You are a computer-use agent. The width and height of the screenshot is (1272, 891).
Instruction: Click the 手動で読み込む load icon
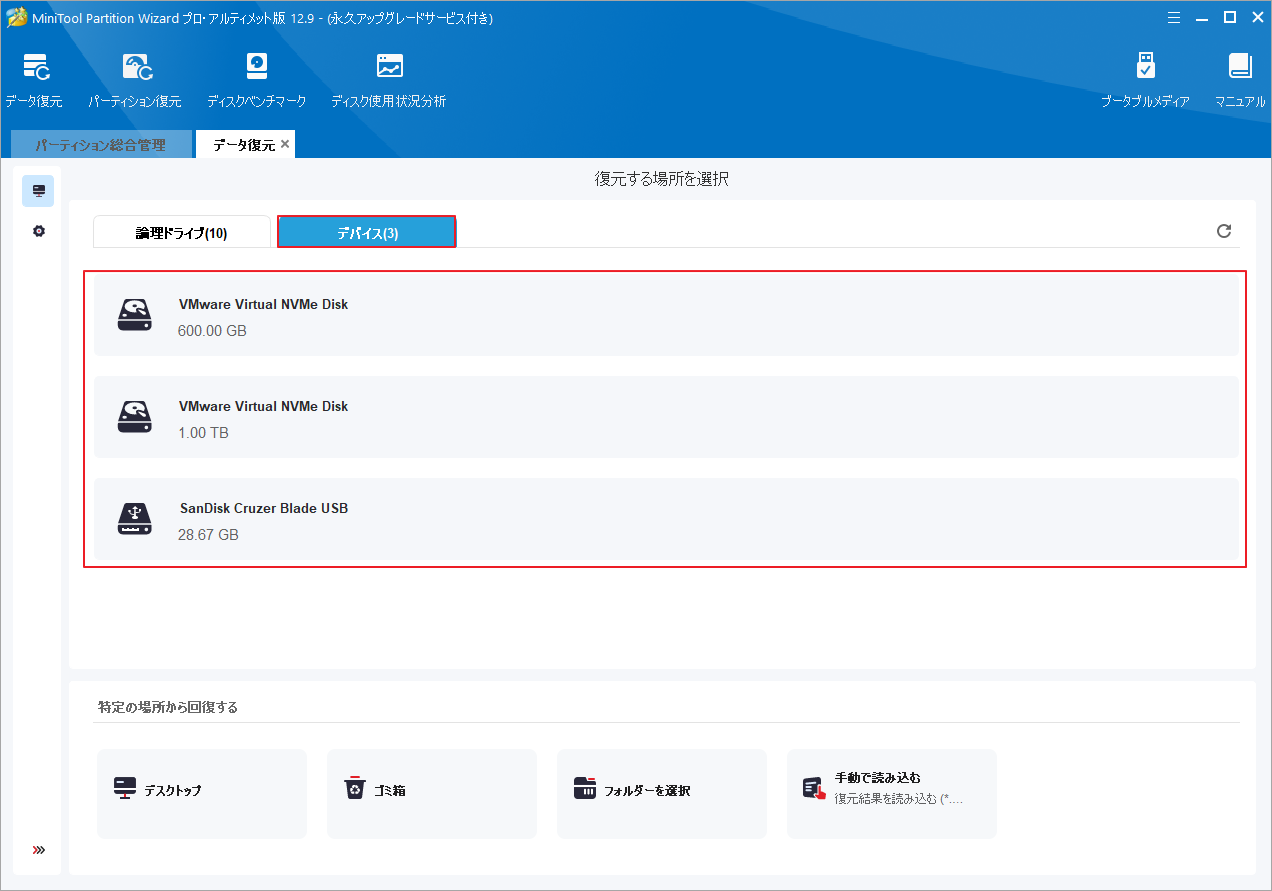point(814,789)
